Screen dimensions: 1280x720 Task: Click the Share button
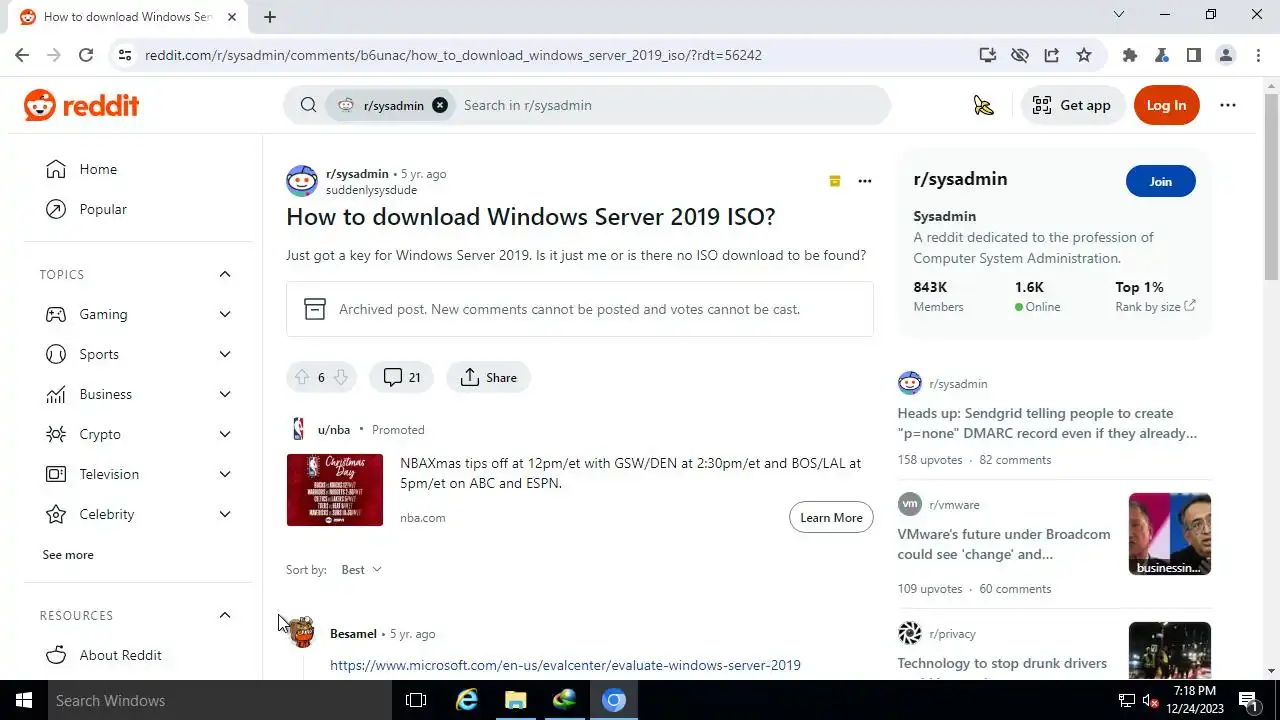tap(489, 377)
